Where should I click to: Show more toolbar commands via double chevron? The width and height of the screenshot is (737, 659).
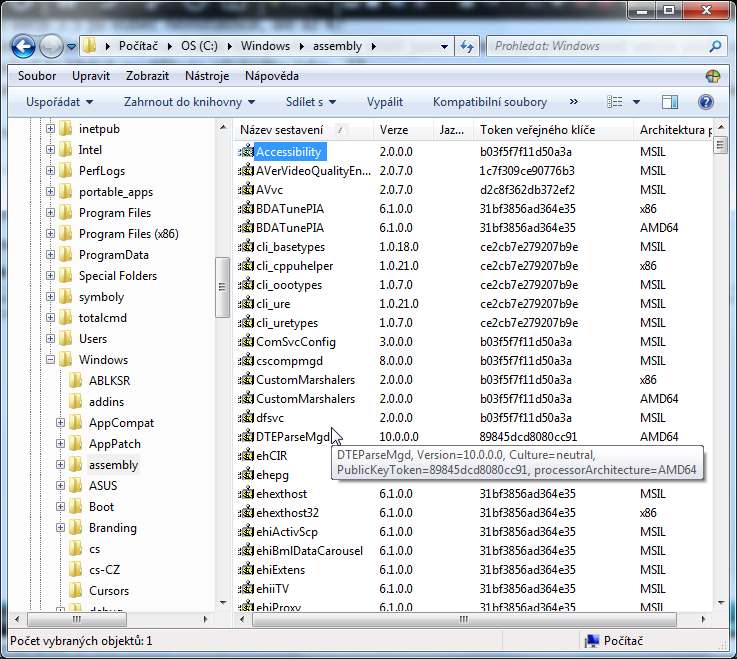tap(573, 102)
